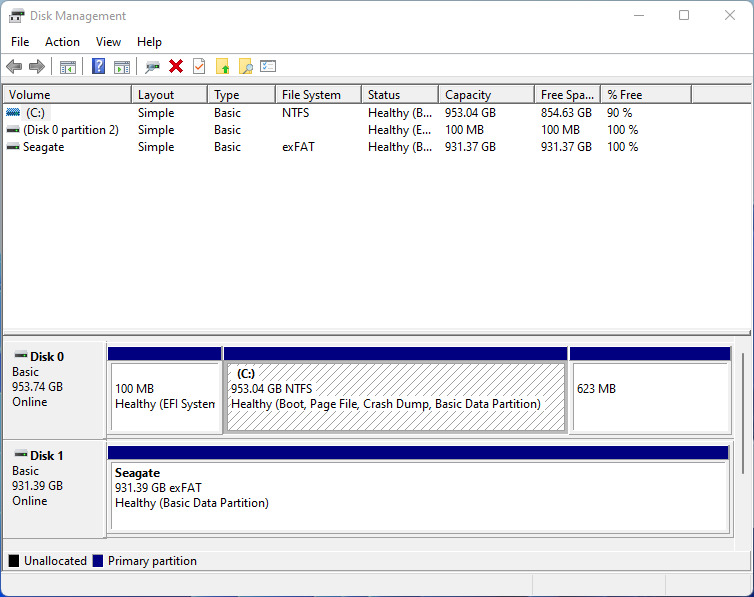This screenshot has height=597, width=754.
Task: Sort by the Status column header
Action: (400, 95)
